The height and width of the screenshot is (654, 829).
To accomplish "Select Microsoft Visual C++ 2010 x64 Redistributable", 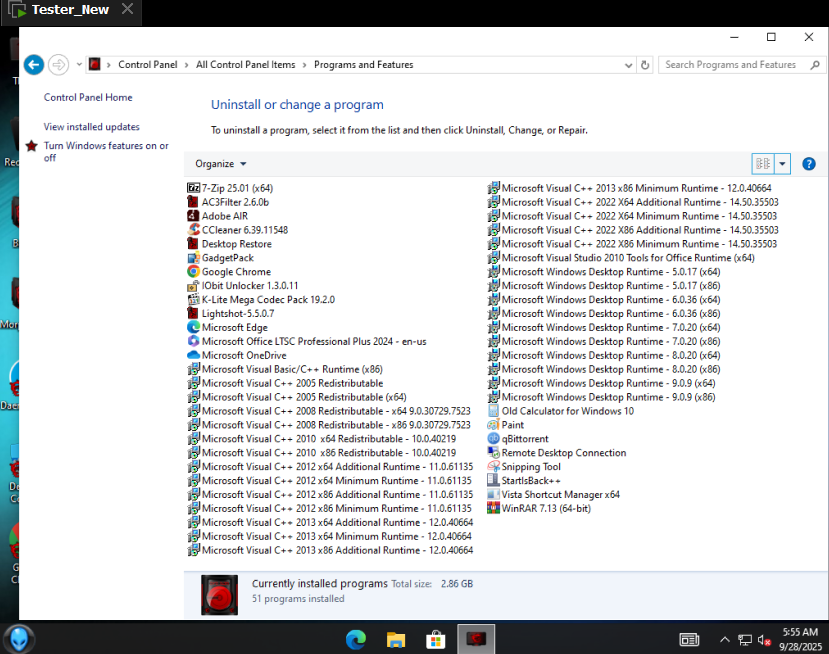I will point(322,439).
